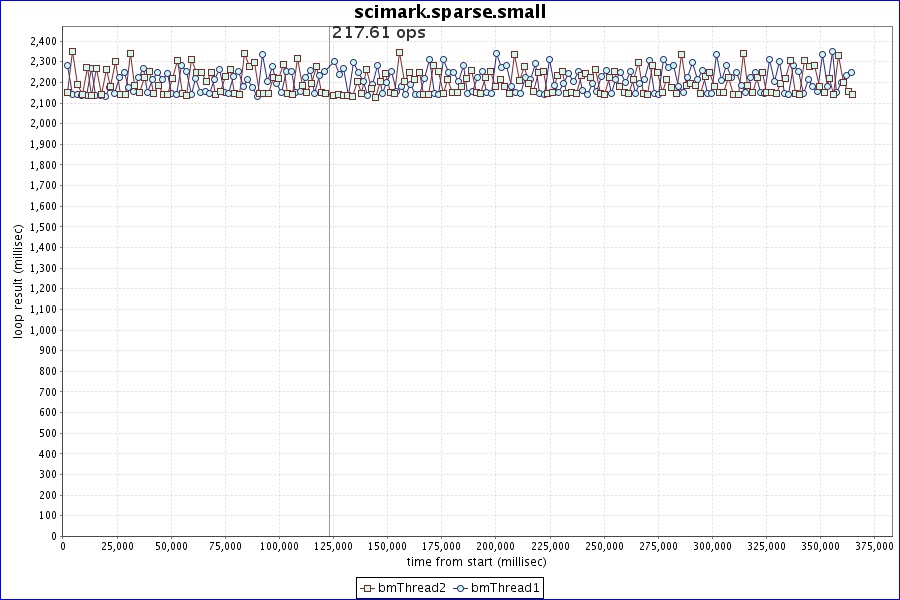
Task: Click the 0 tick on y-axis
Action: coord(53,536)
